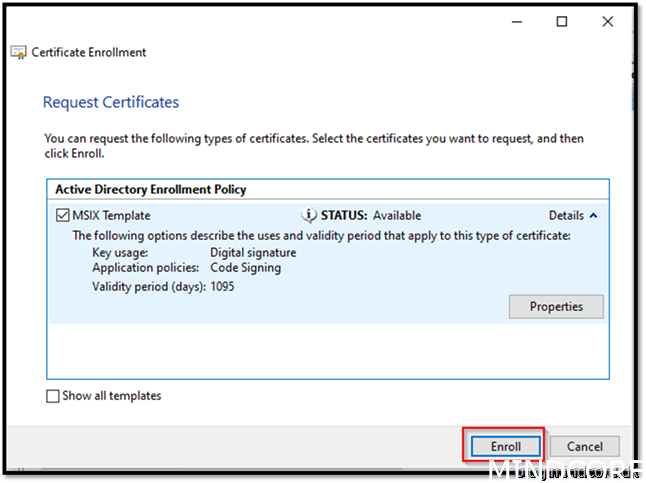Enable the Show all templates checkbox

53,396
